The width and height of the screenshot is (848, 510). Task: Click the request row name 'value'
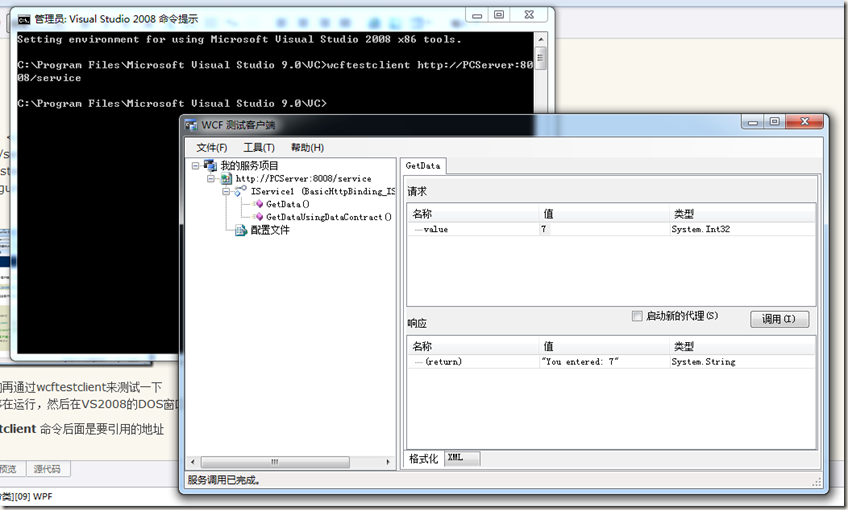pyautogui.click(x=435, y=229)
